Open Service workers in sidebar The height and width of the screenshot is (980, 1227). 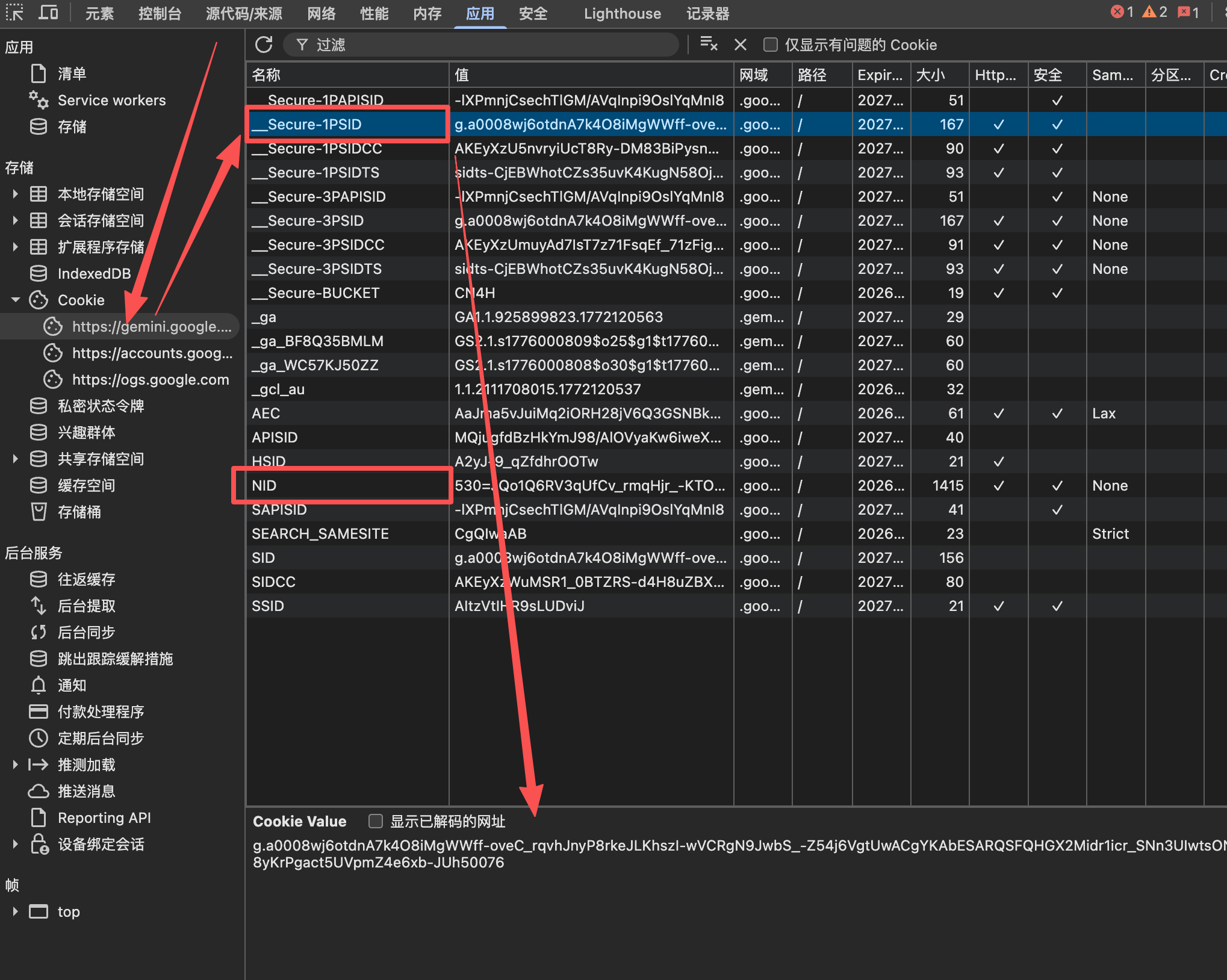point(111,101)
